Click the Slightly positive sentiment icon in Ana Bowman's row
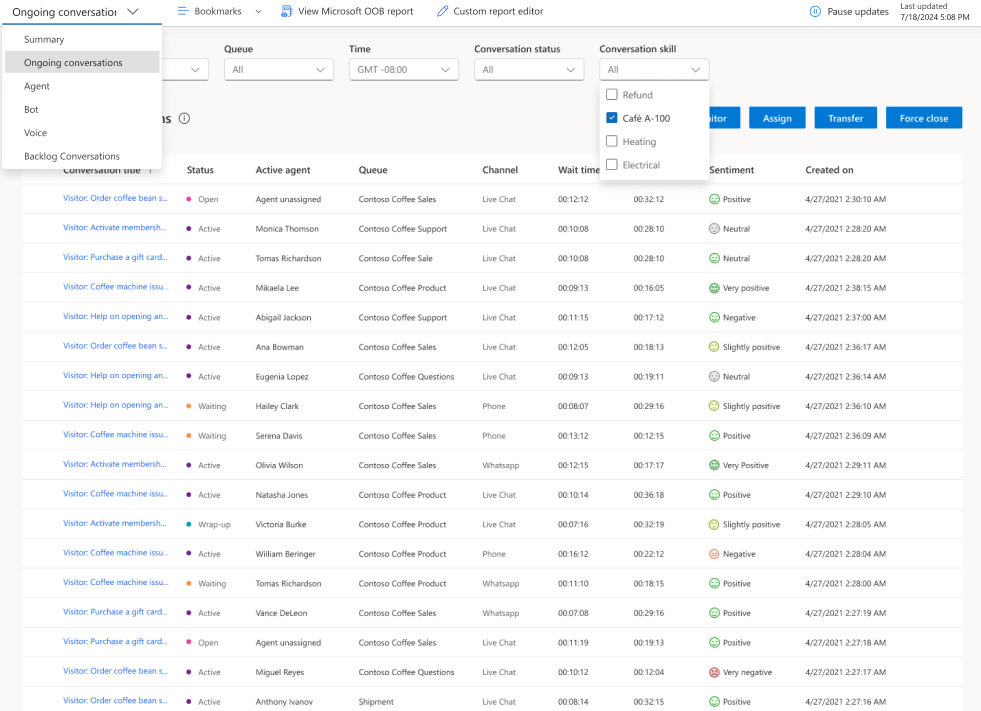The image size is (981, 711). click(x=714, y=347)
